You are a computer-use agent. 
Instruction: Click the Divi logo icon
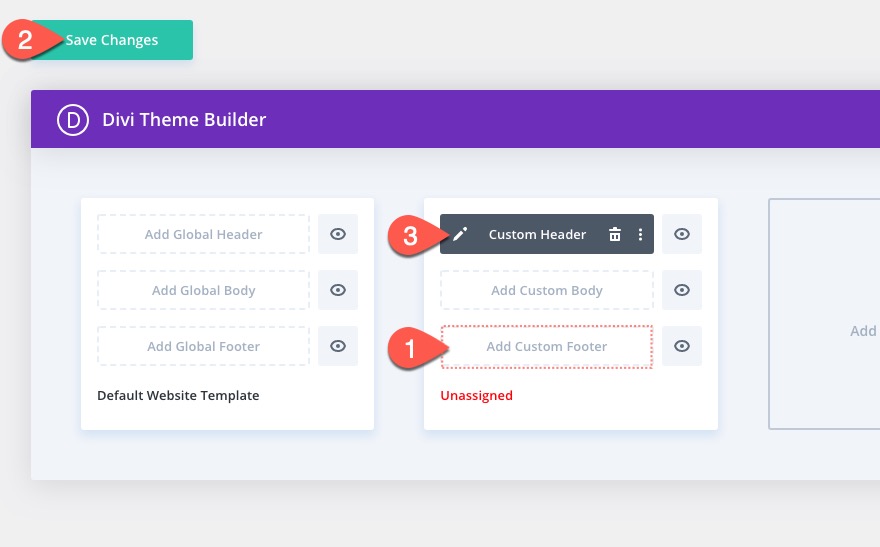(x=73, y=119)
